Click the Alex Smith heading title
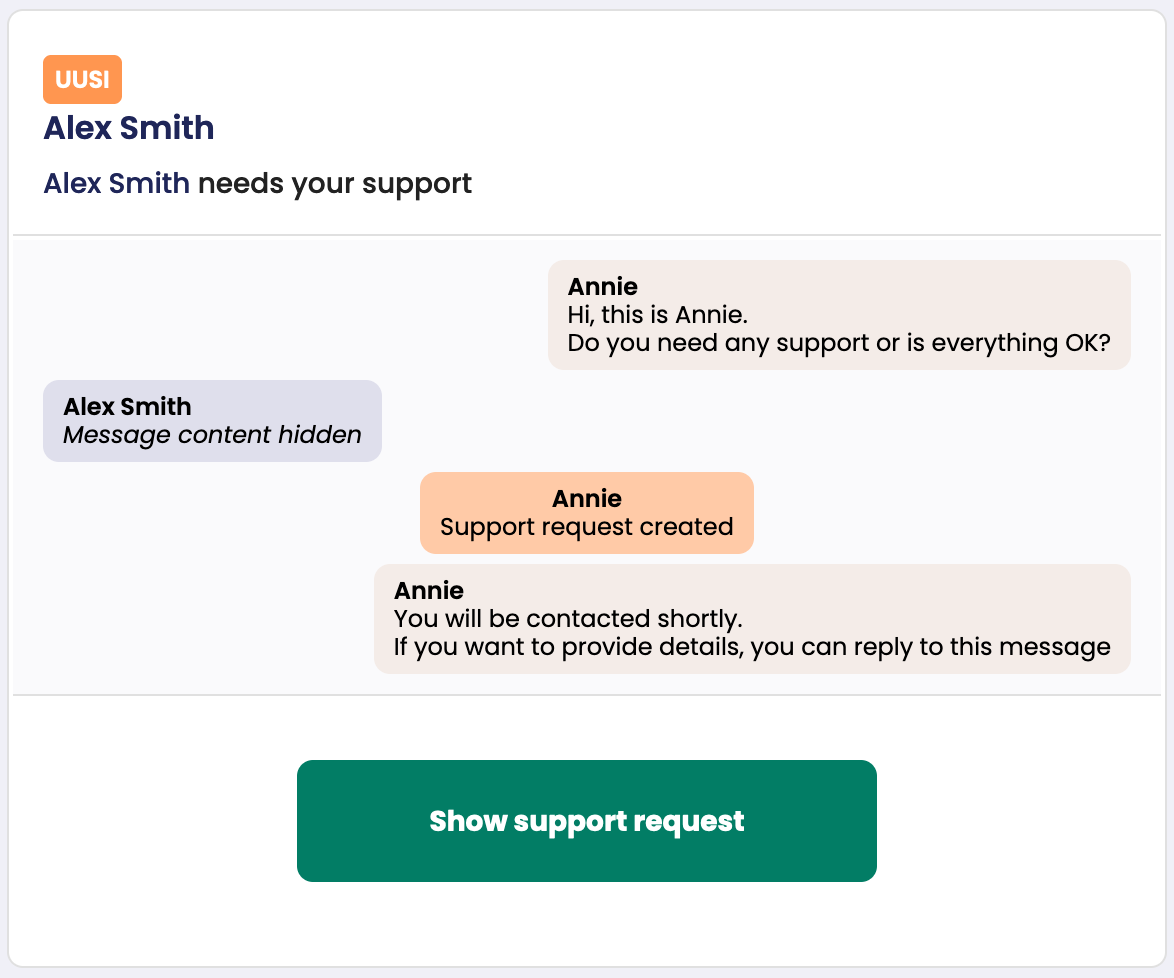Viewport: 1174px width, 978px height. click(x=129, y=128)
